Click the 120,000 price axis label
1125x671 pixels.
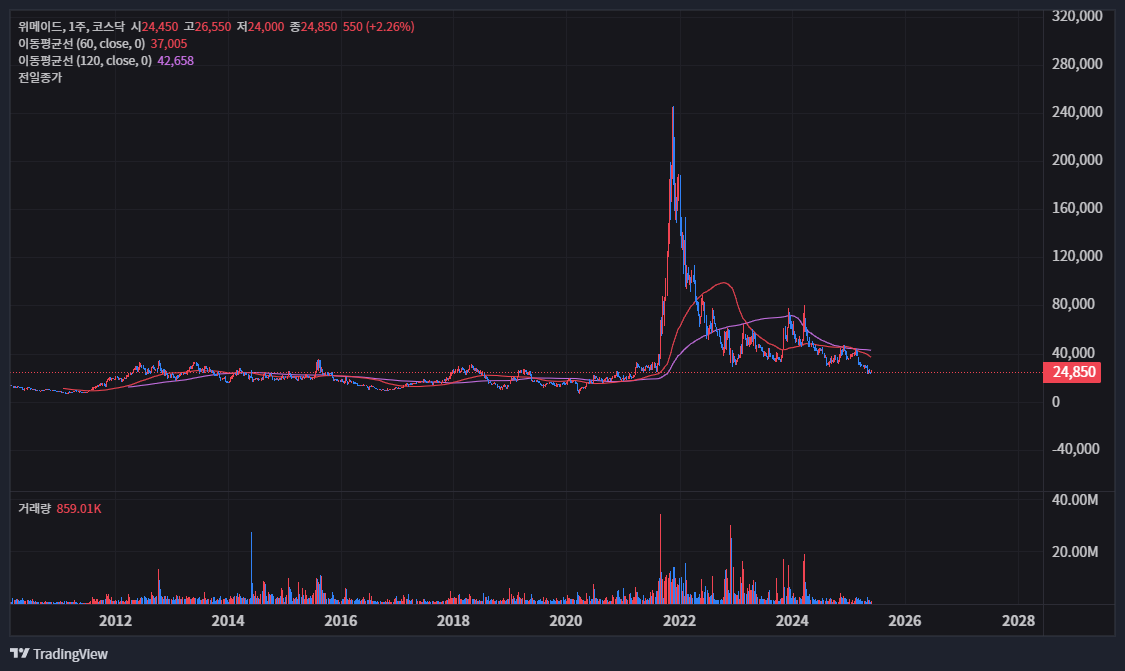[x=1077, y=256]
